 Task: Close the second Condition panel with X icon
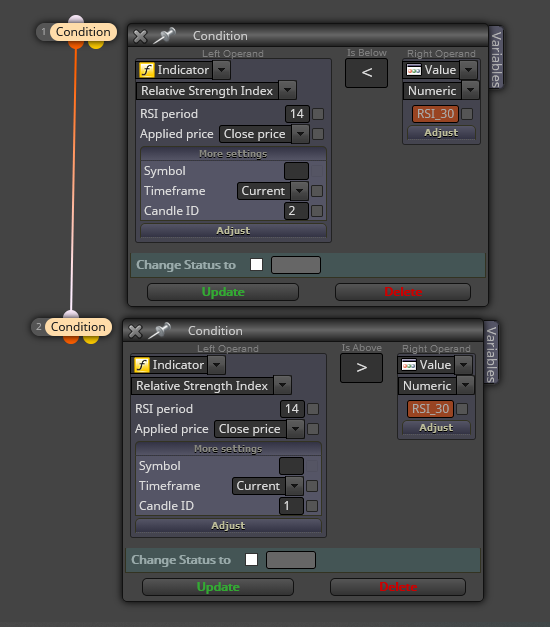click(x=135, y=331)
